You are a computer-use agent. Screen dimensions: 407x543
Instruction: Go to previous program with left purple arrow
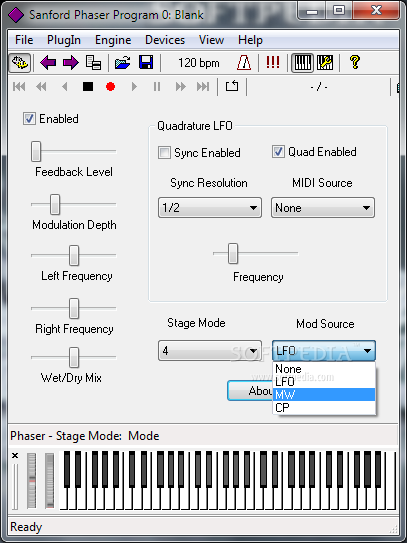pos(48,63)
